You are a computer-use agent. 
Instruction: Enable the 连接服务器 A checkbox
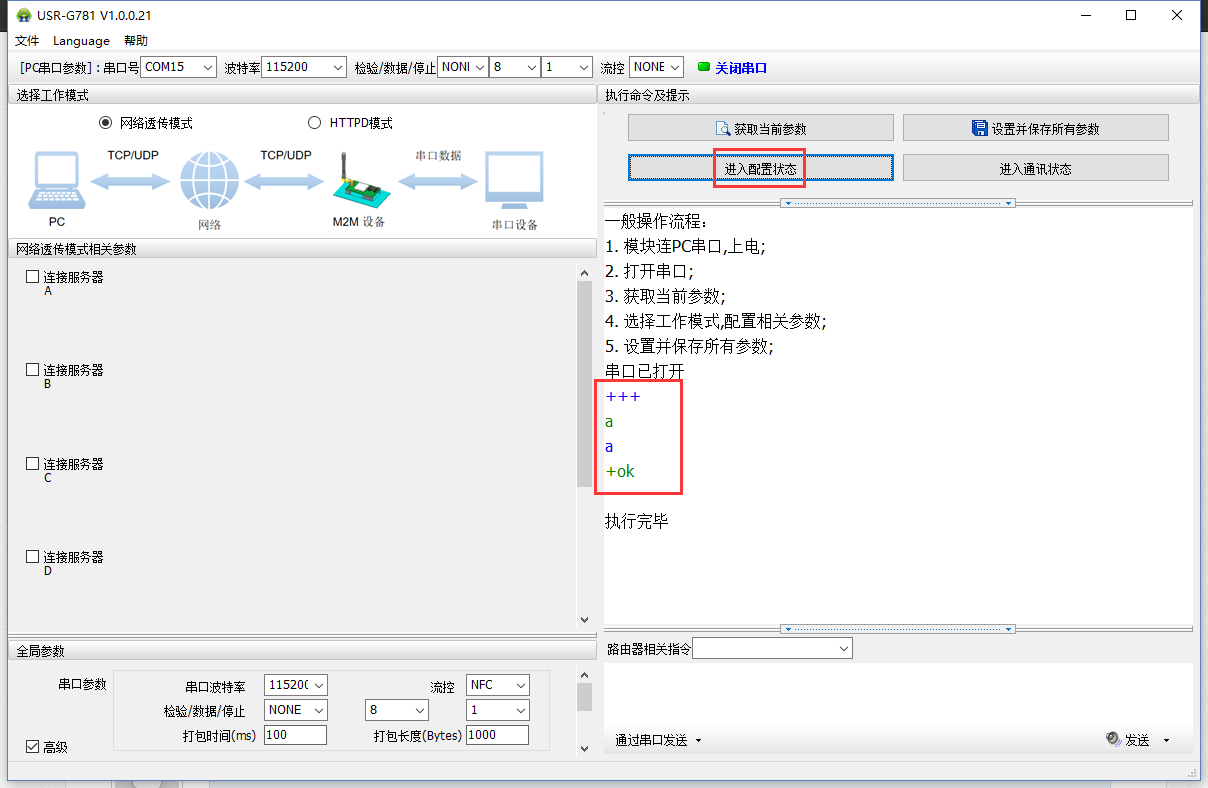(33, 277)
